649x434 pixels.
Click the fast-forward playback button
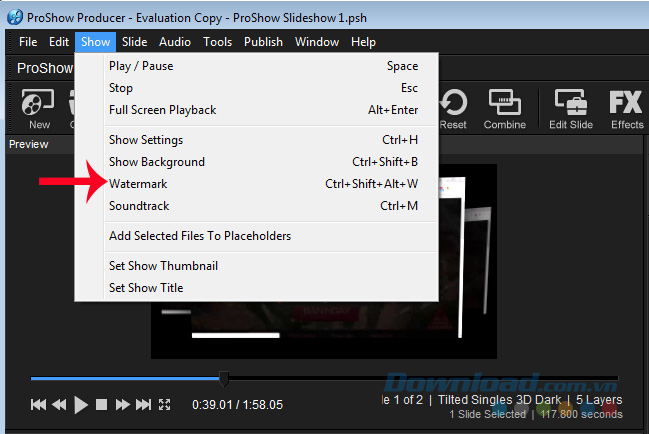123,404
